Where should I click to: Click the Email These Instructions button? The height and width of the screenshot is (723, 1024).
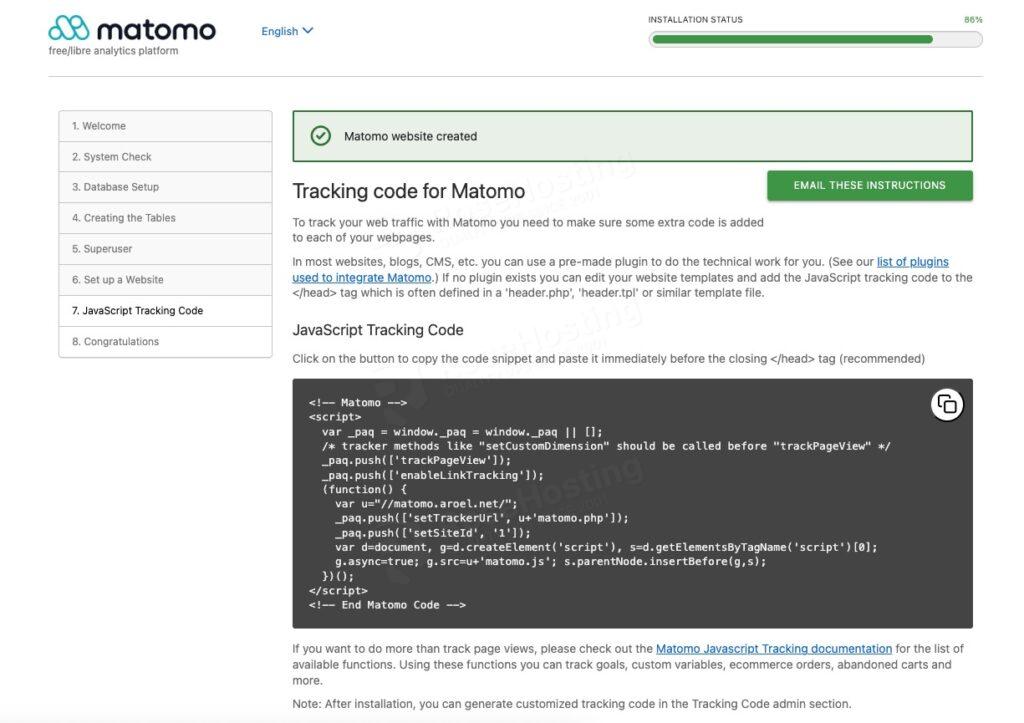pos(869,185)
